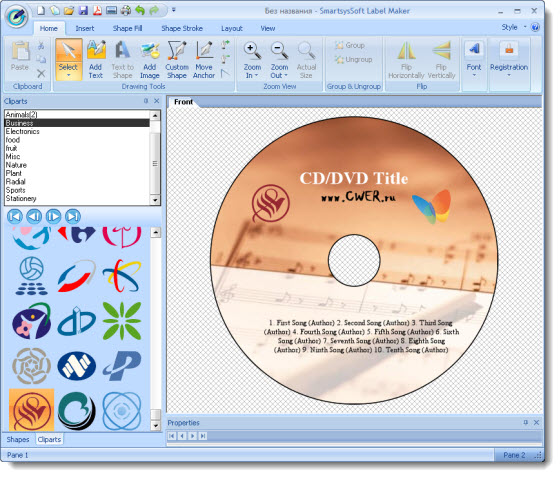
Task: Open the Registration dropdown
Action: coord(509,59)
